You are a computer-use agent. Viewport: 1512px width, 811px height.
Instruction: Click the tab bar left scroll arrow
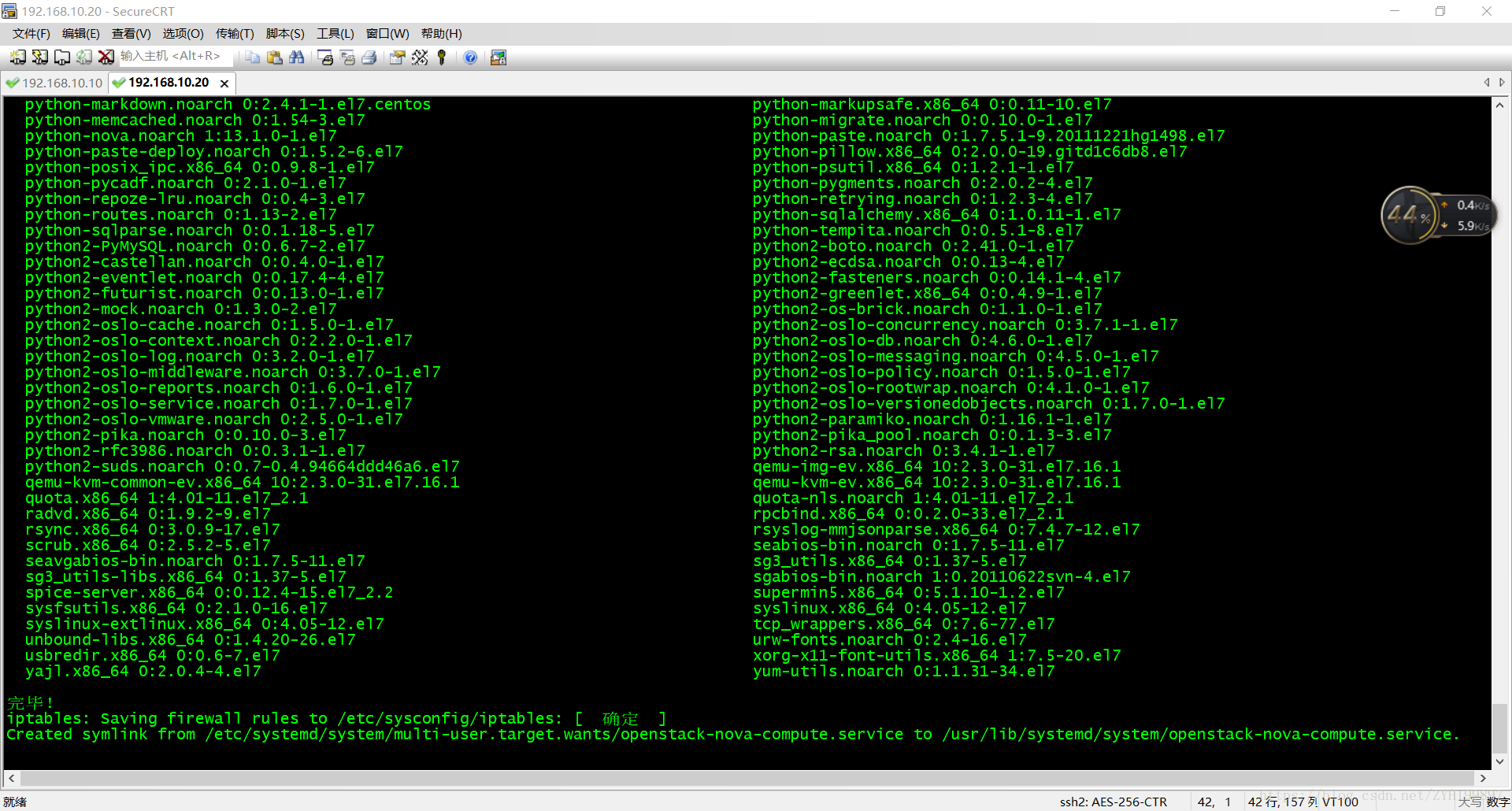coord(1487,82)
